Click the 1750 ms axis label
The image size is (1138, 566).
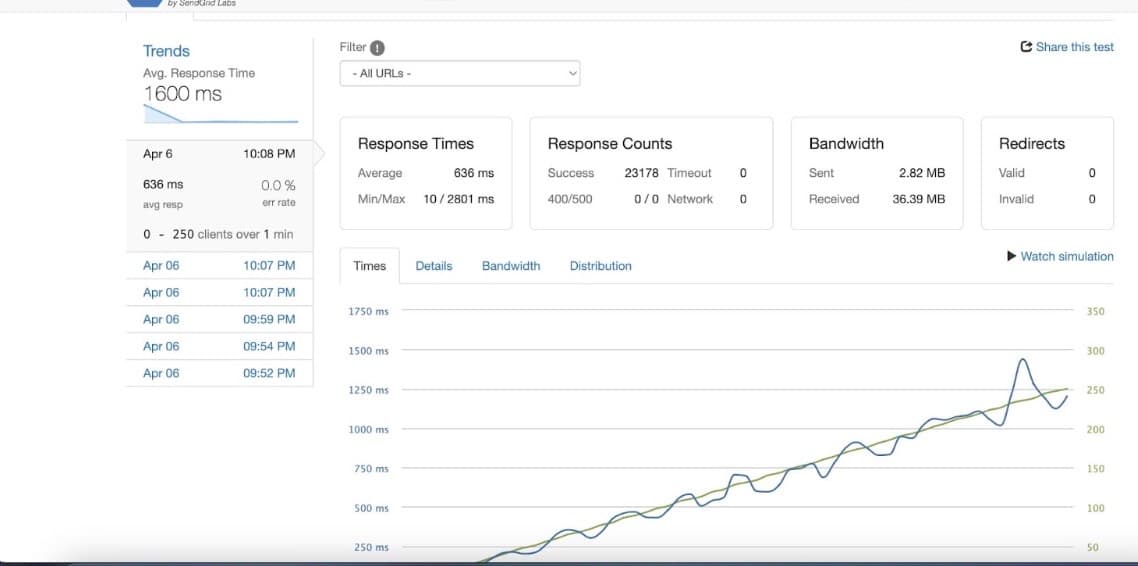coord(369,311)
